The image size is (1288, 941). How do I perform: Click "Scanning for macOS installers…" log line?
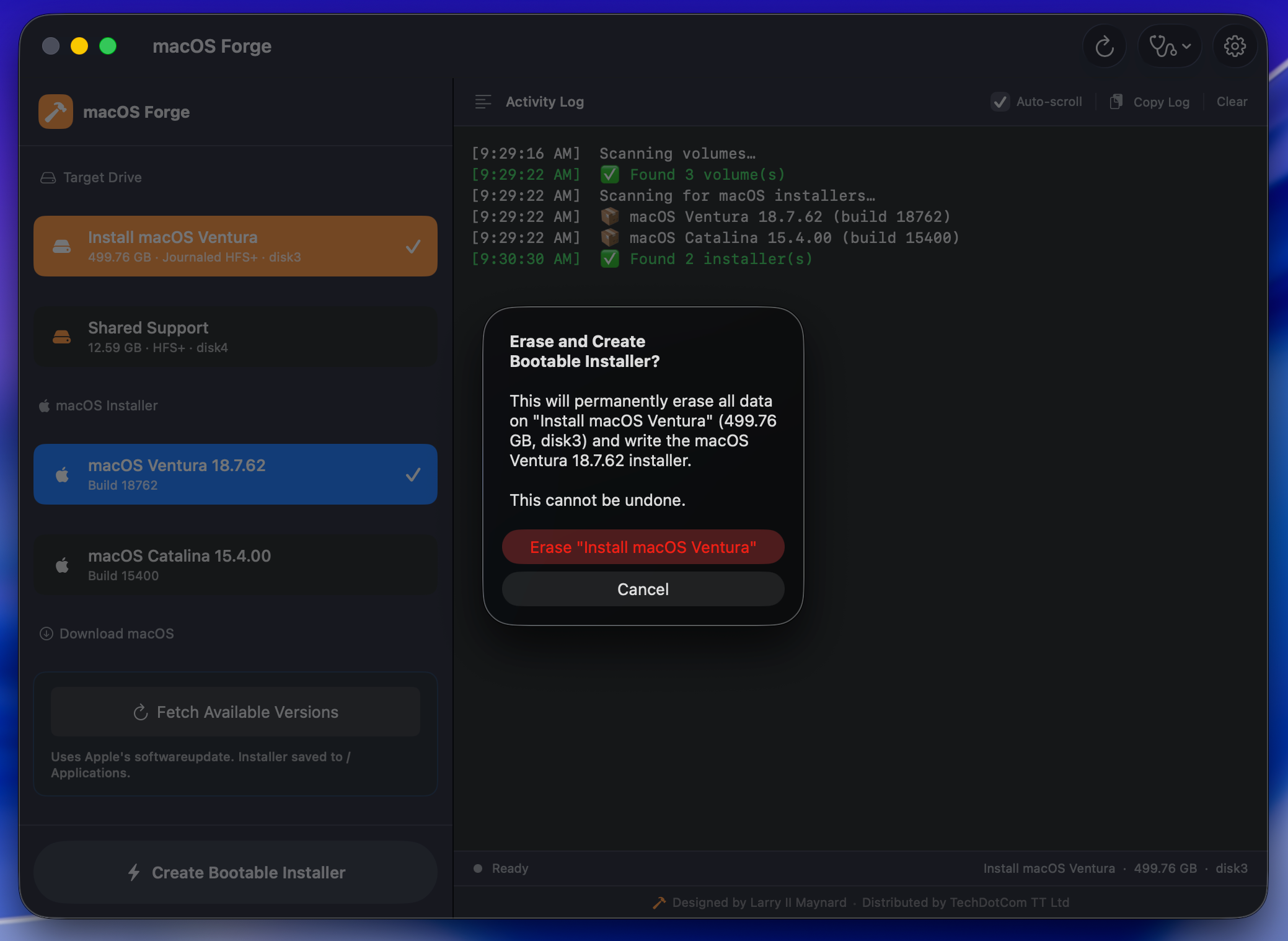(x=738, y=196)
